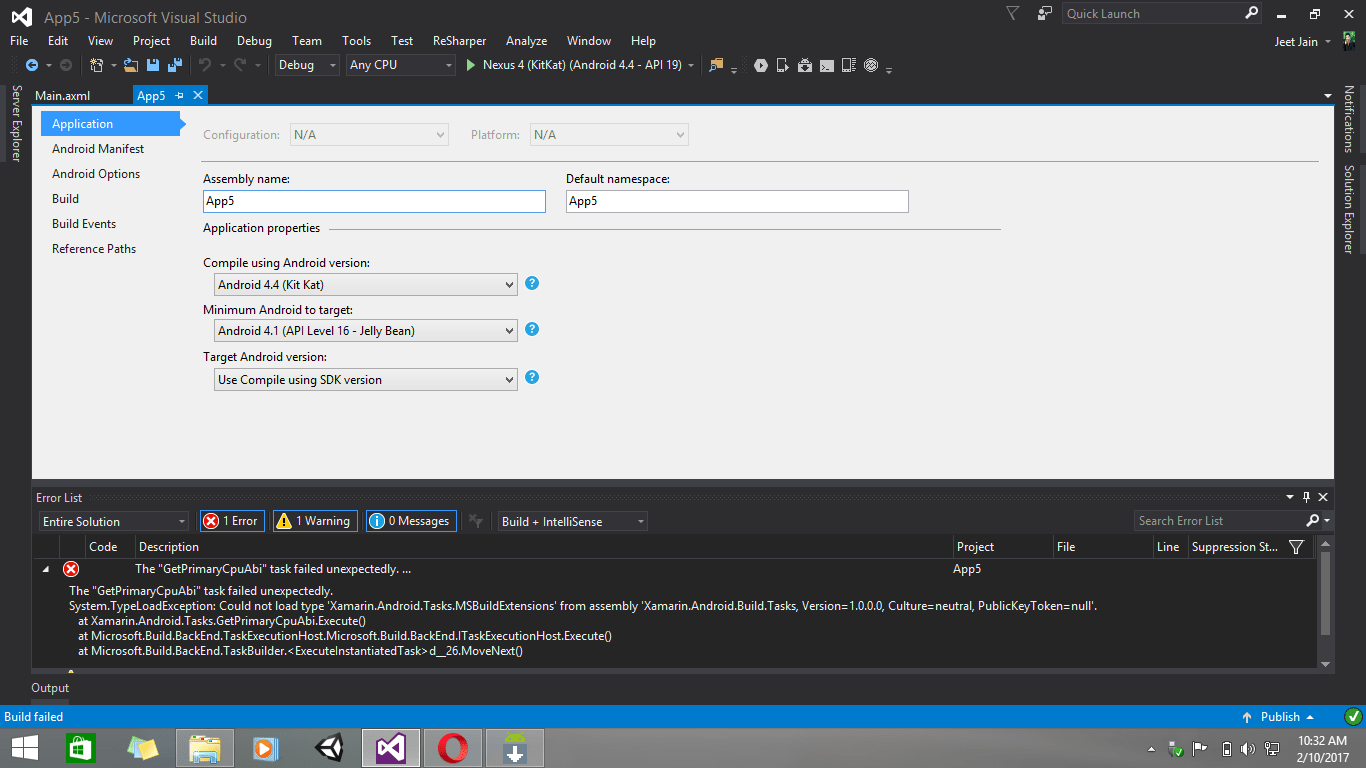Pin the App5 tab with pin icon
This screenshot has width=1366, height=768.
(x=180, y=95)
